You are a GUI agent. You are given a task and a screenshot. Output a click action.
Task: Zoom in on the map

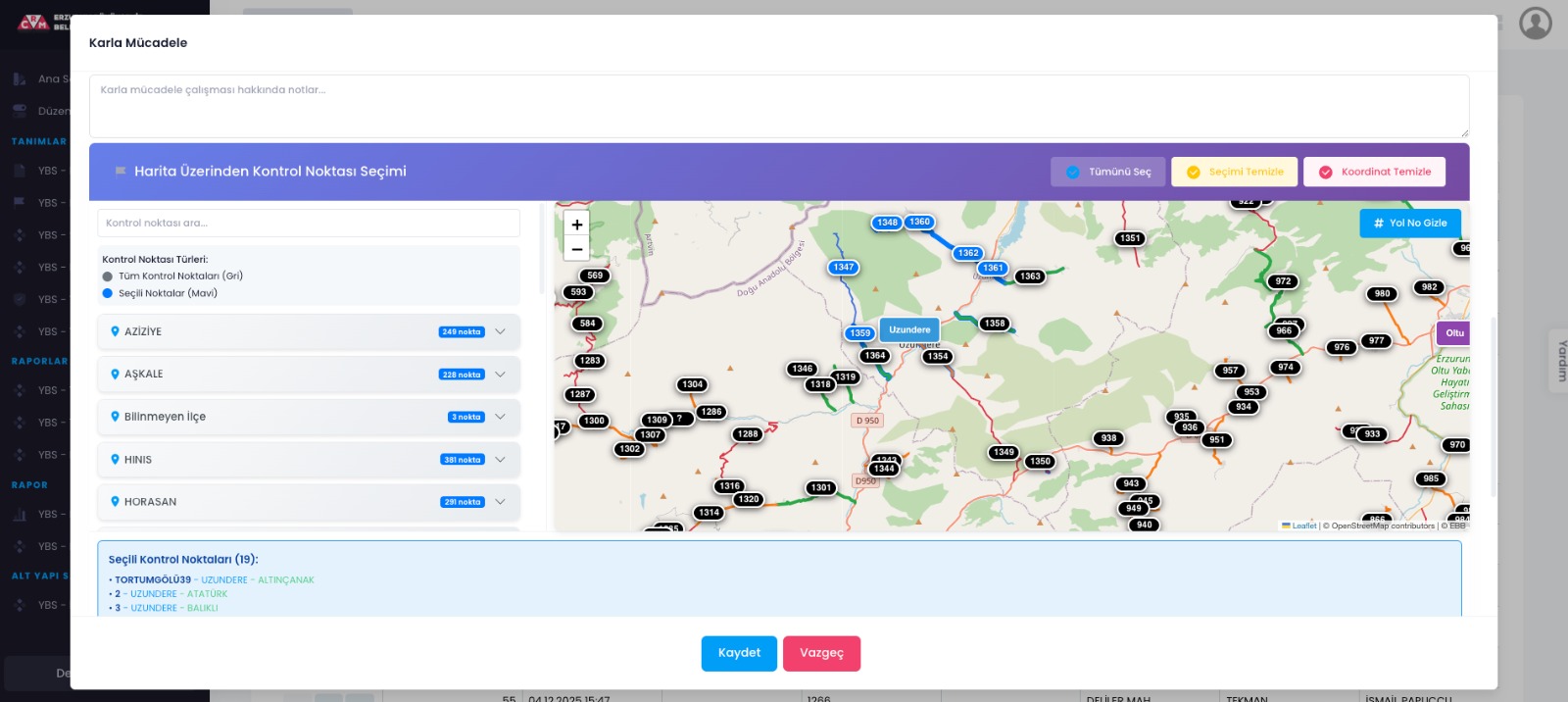pyautogui.click(x=577, y=225)
